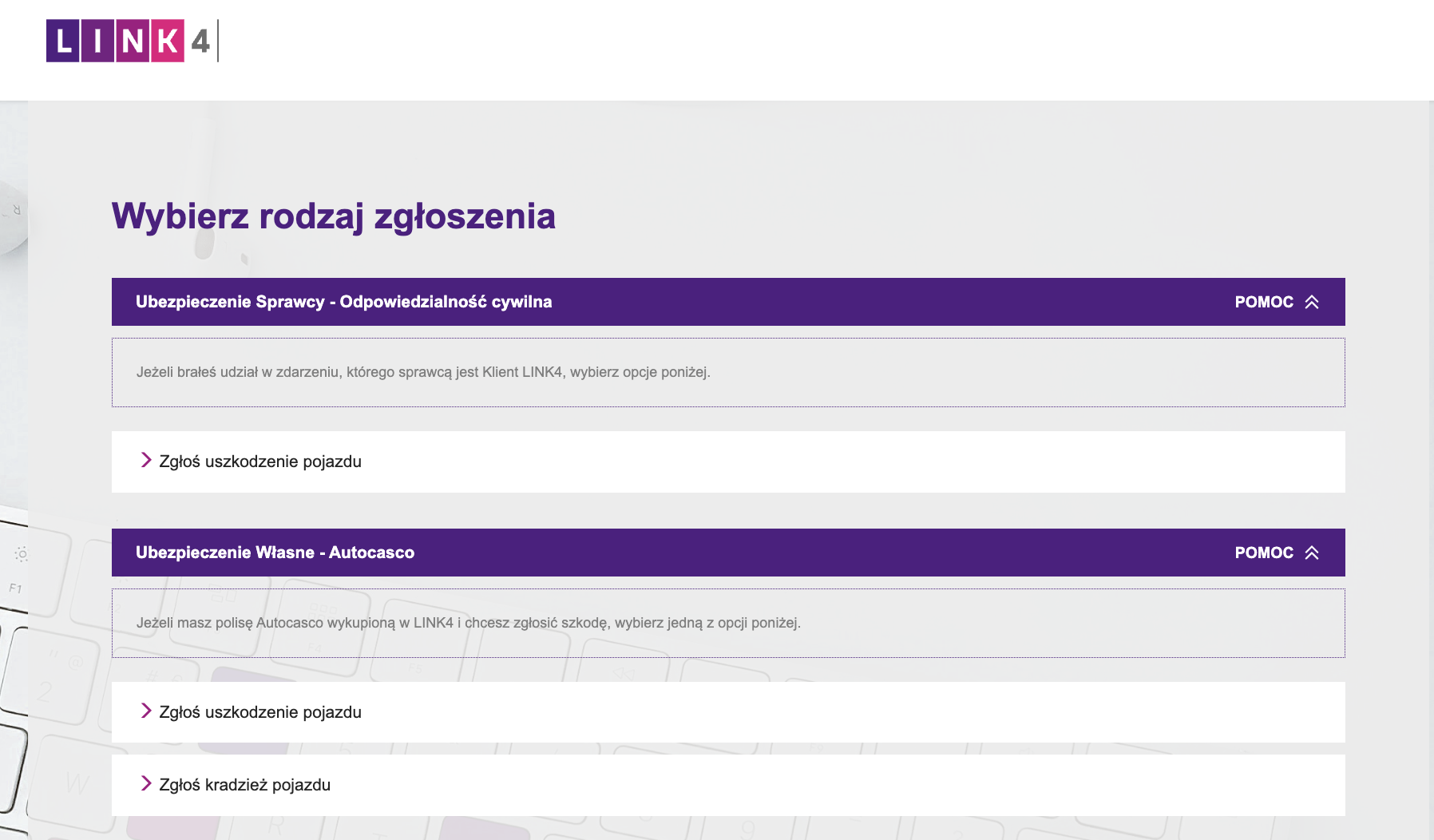
Task: Click the Ubezpieczenie Własne - Autocasco header bar
Action: point(274,552)
